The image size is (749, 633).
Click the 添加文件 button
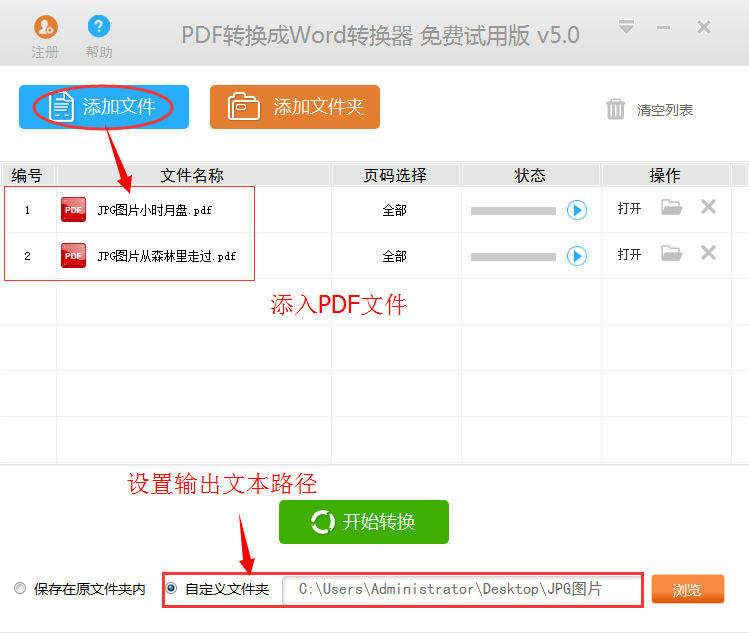pos(104,107)
